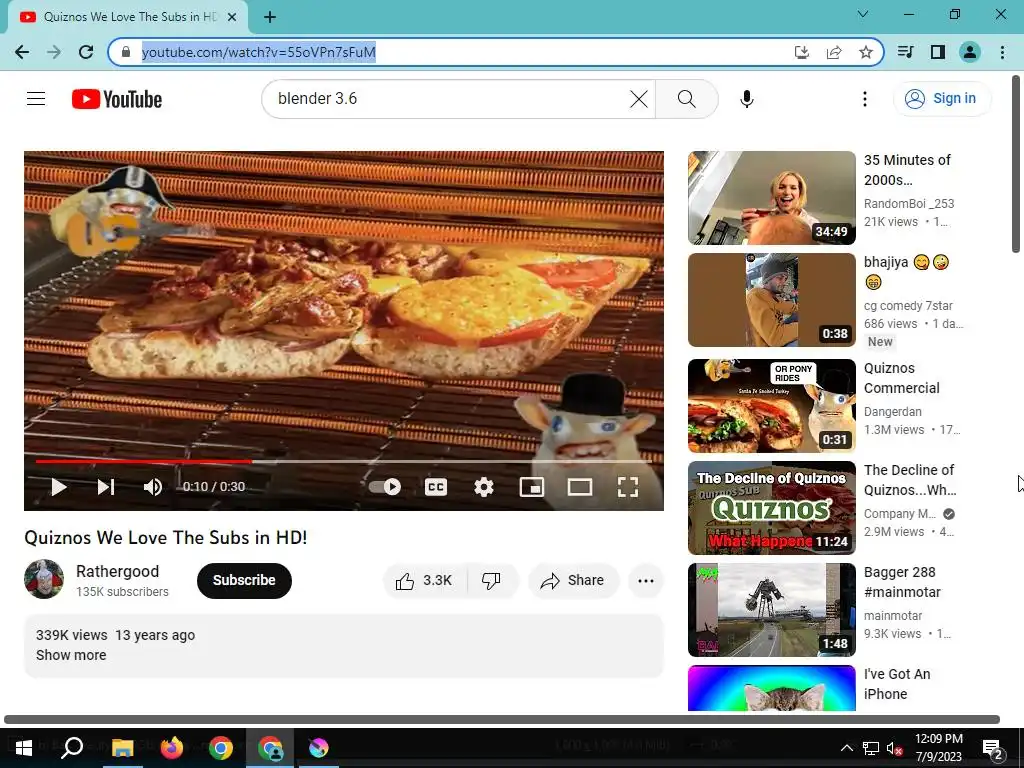The width and height of the screenshot is (1024, 768).
Task: Open the I've Got An iPhone video title
Action: 897,684
